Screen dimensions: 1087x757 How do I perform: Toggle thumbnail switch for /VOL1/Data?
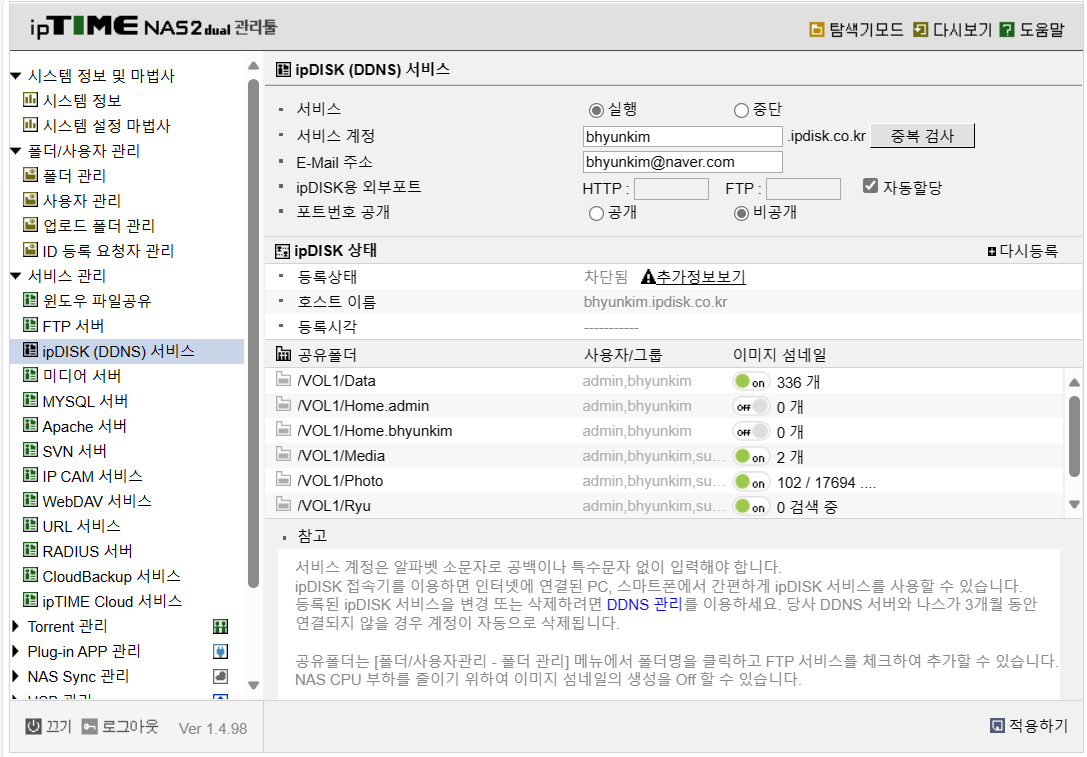click(751, 381)
